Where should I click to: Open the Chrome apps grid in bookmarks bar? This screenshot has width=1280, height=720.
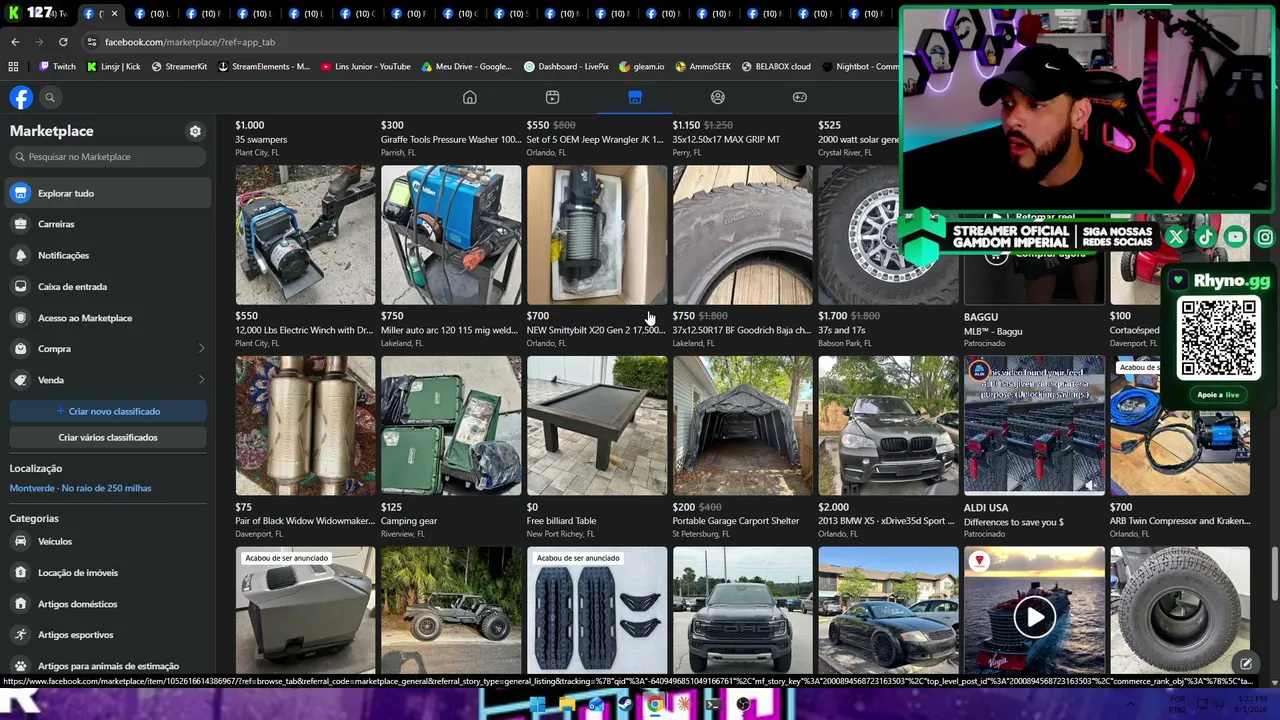pyautogui.click(x=13, y=67)
